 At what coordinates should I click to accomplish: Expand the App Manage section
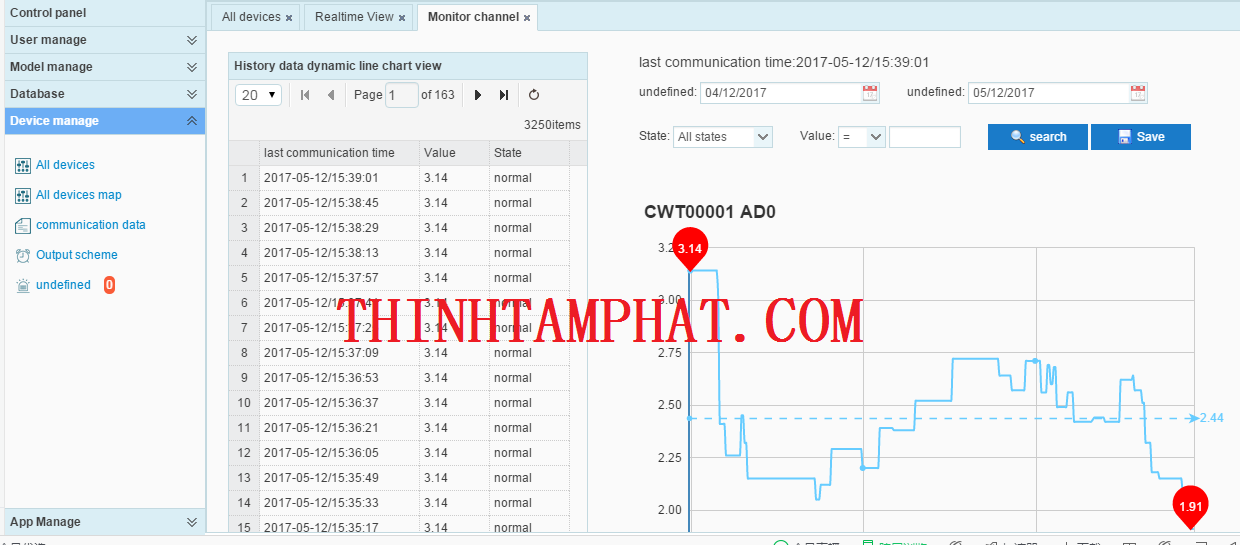(192, 522)
